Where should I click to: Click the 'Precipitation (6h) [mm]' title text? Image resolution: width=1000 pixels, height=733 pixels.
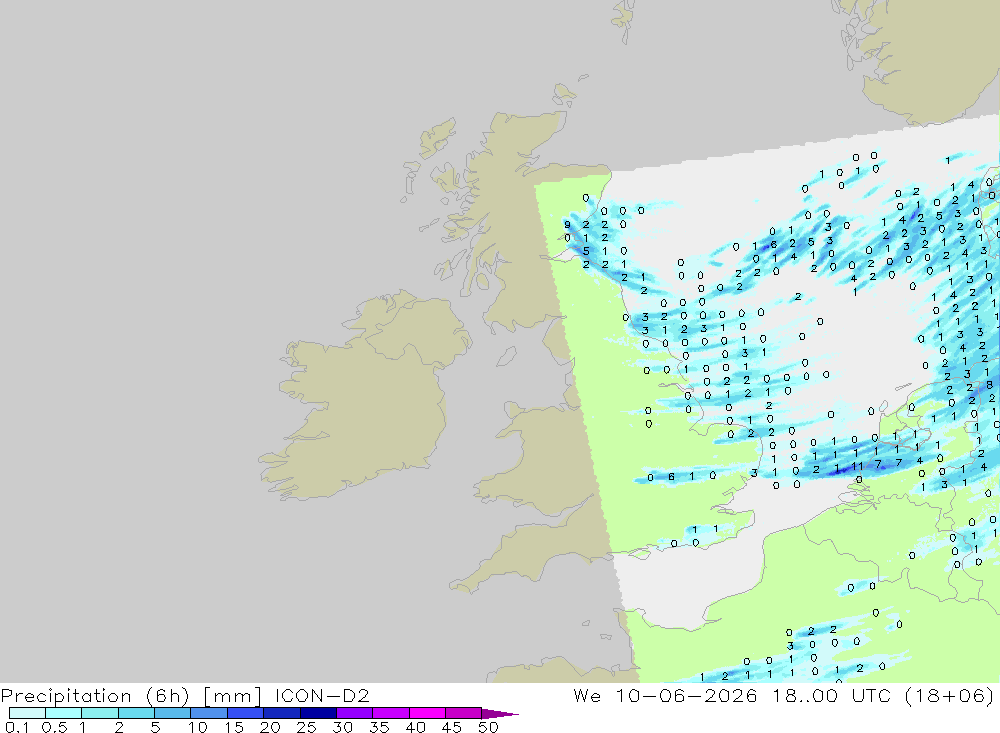tap(131, 696)
